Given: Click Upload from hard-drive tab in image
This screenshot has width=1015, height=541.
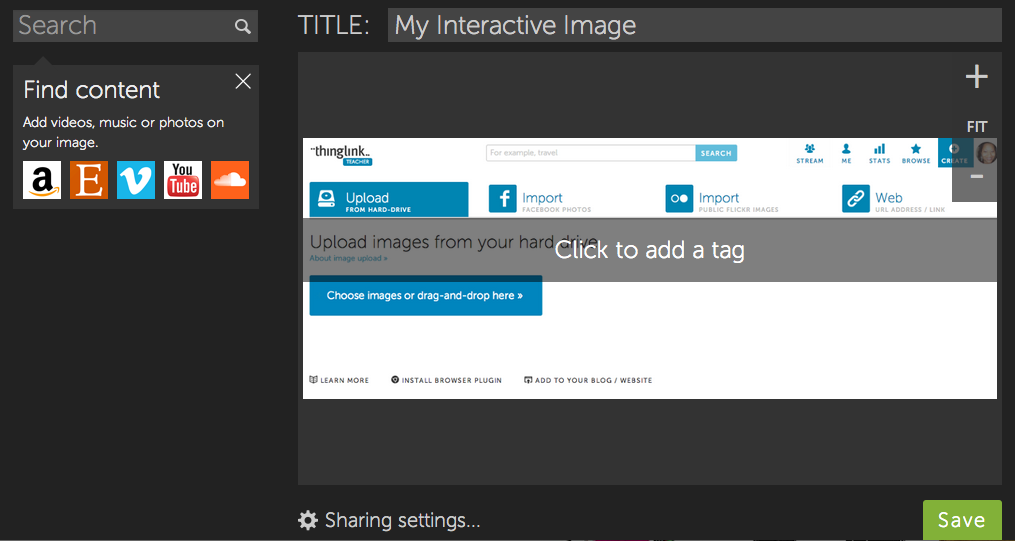Looking at the screenshot, I should point(388,199).
